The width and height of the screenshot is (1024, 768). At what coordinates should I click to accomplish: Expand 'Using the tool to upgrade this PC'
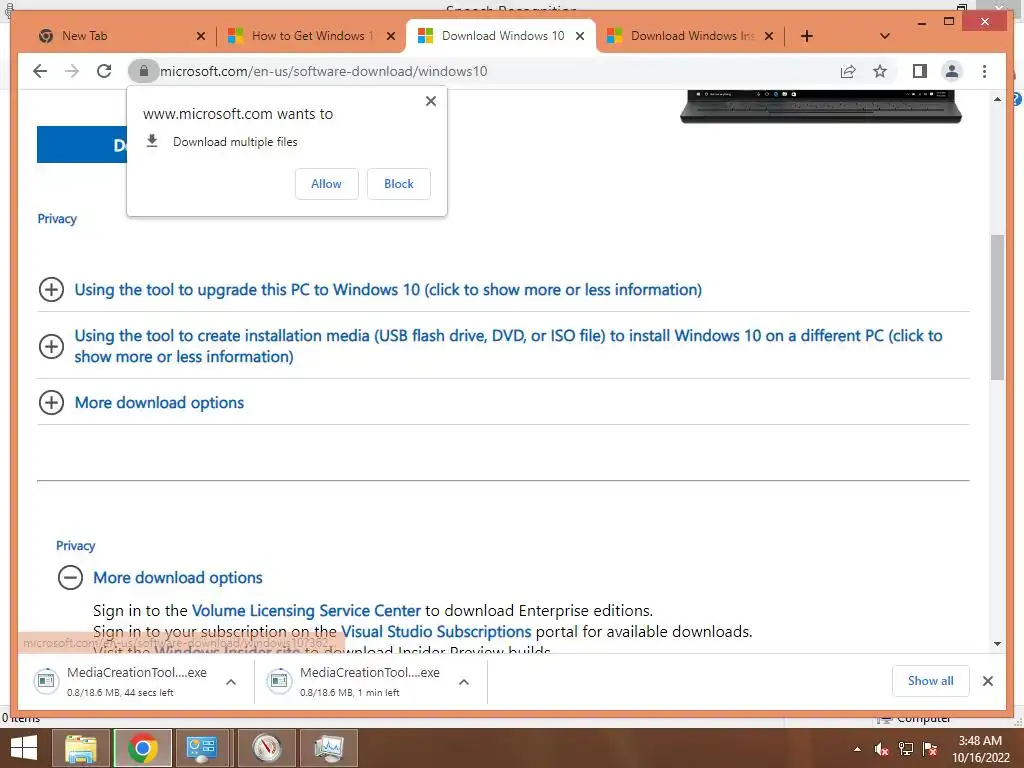pyautogui.click(x=388, y=289)
